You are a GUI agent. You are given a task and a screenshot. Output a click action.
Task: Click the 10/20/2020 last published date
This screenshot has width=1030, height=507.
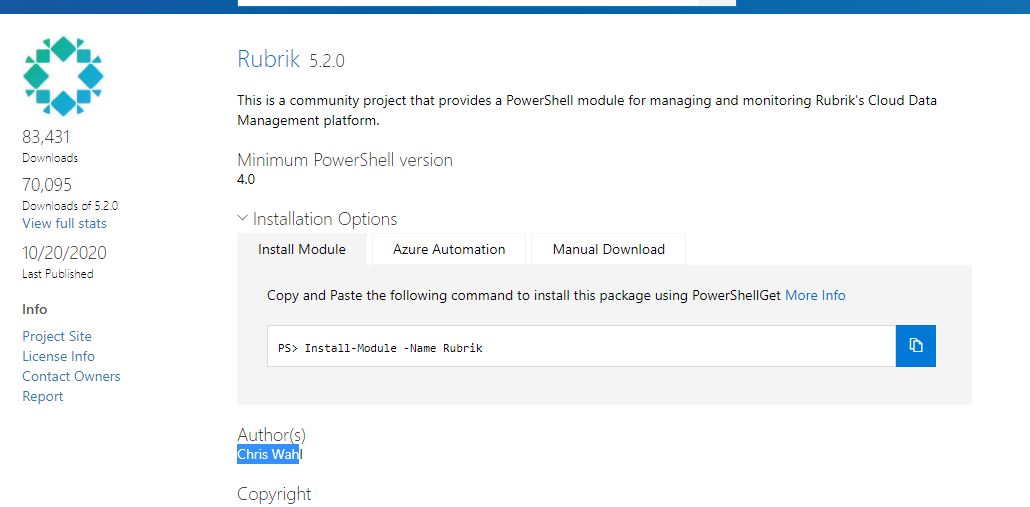[x=64, y=253]
